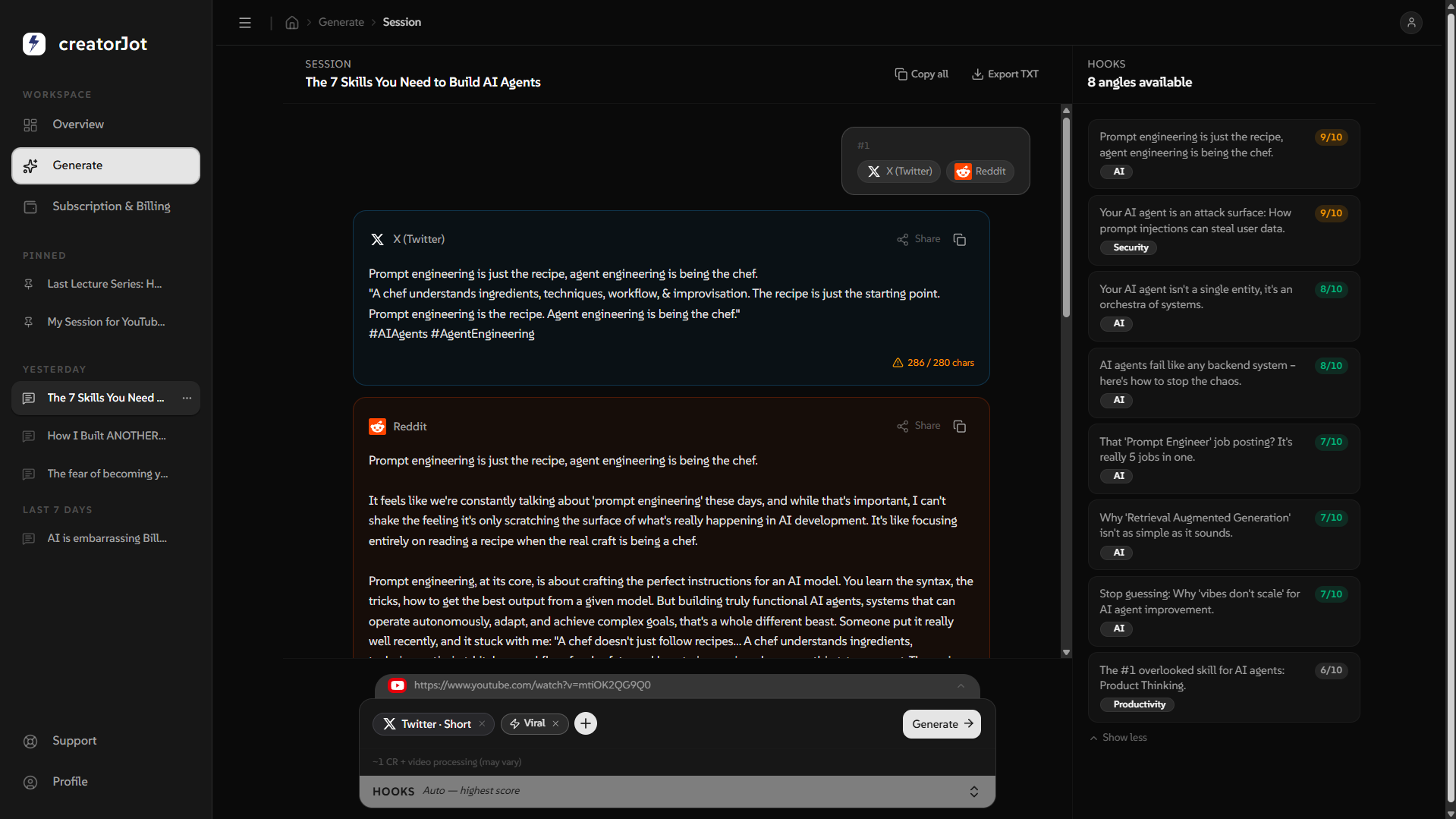Collapse the hooks list with Show less
The image size is (1456, 819).
(1118, 738)
